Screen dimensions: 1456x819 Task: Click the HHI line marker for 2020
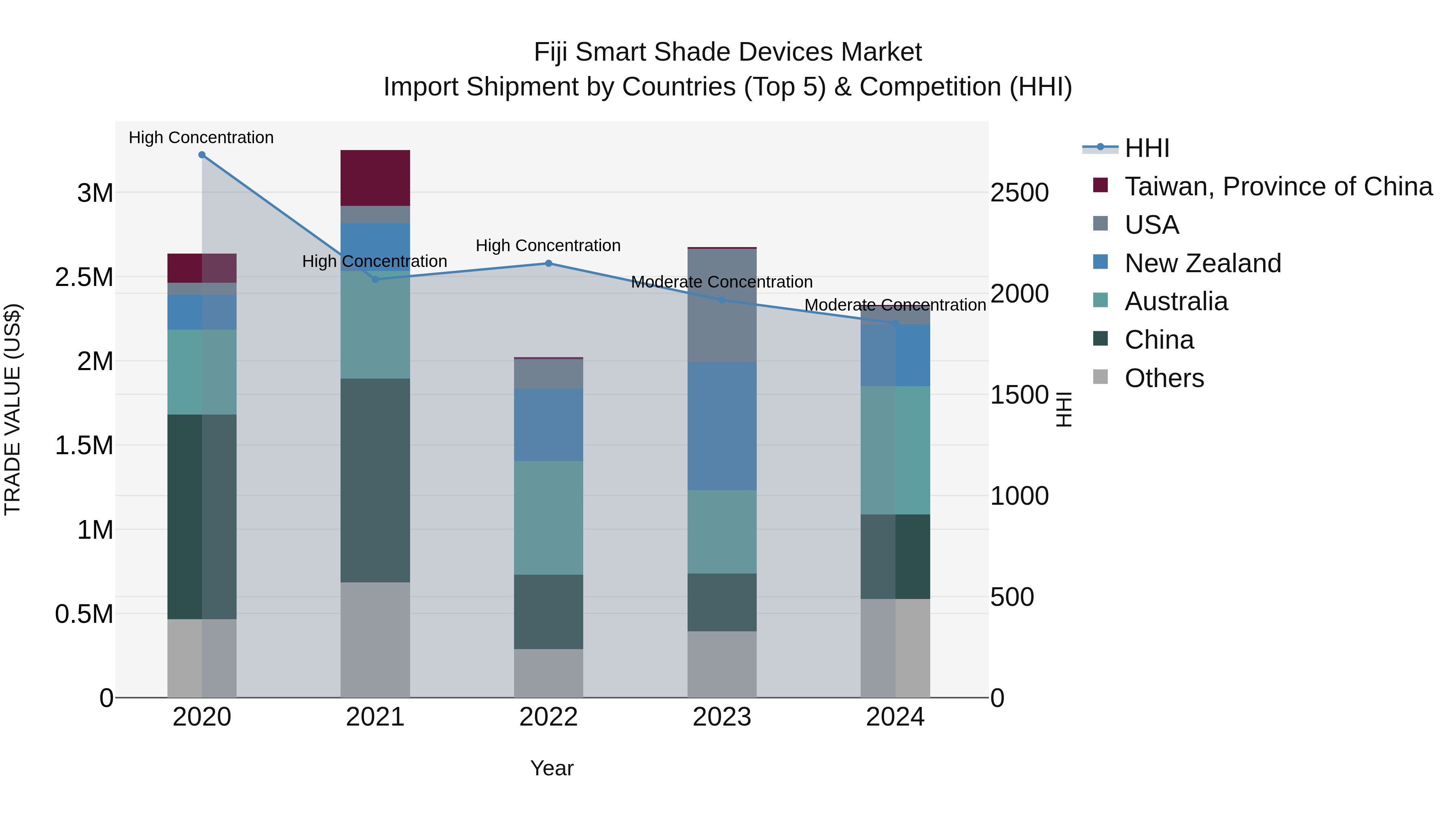pyautogui.click(x=202, y=155)
